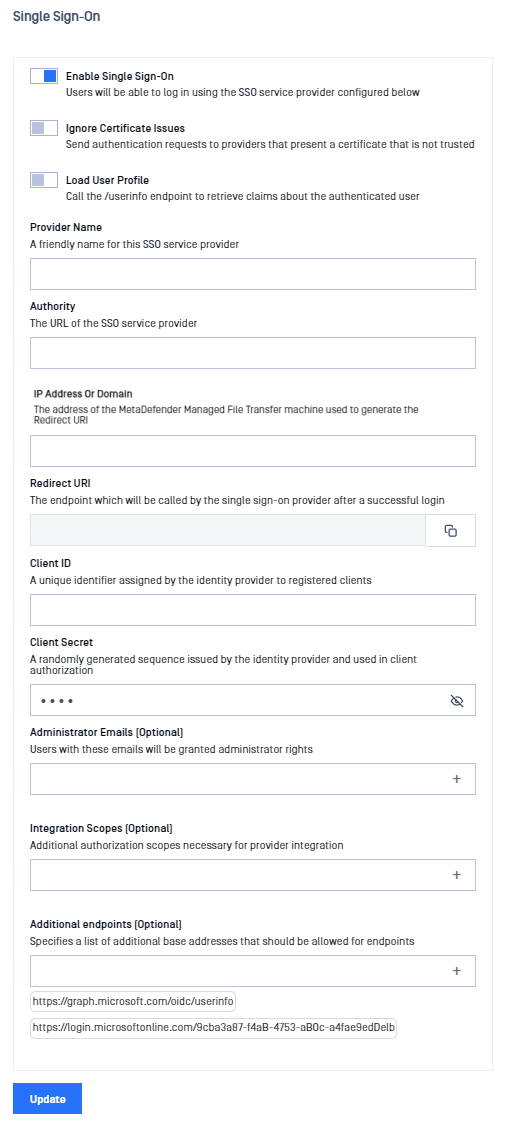
Task: Select the login.microsoftonline.com endpoint tag
Action: coord(213,1029)
